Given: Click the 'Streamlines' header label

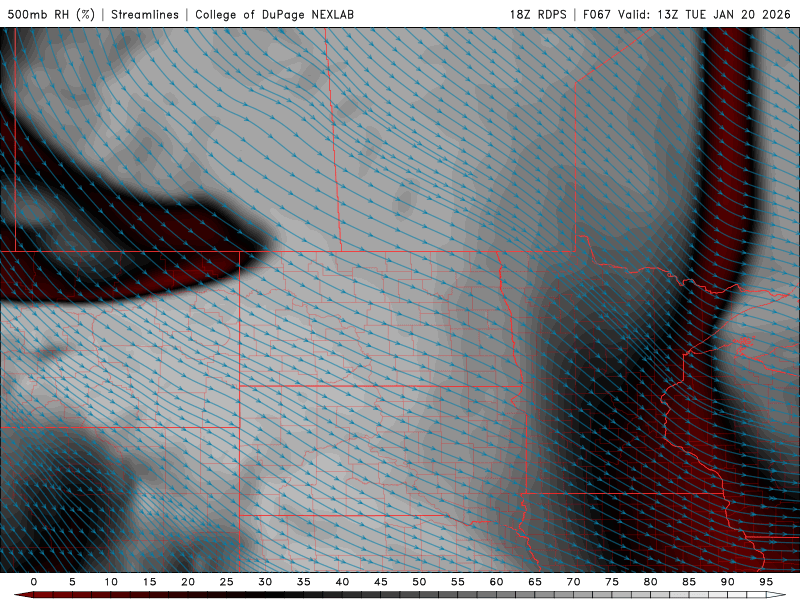Looking at the screenshot, I should [x=145, y=14].
